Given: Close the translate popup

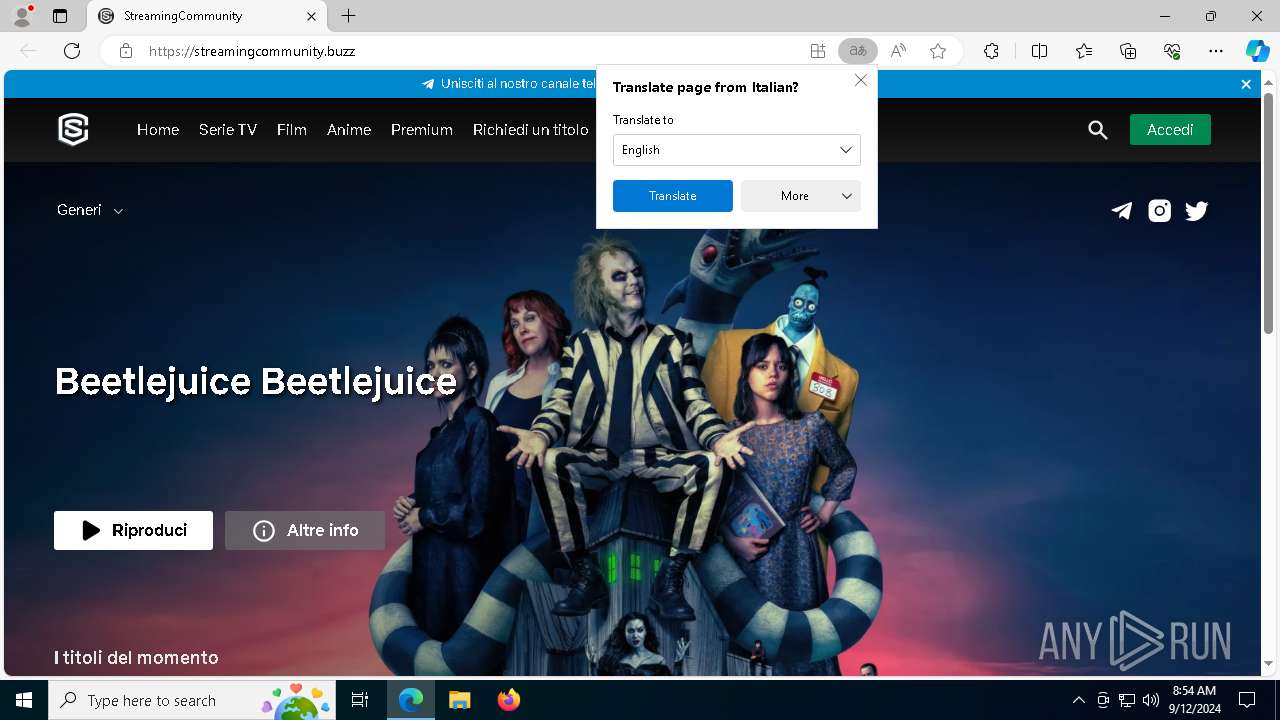Looking at the screenshot, I should [860, 80].
